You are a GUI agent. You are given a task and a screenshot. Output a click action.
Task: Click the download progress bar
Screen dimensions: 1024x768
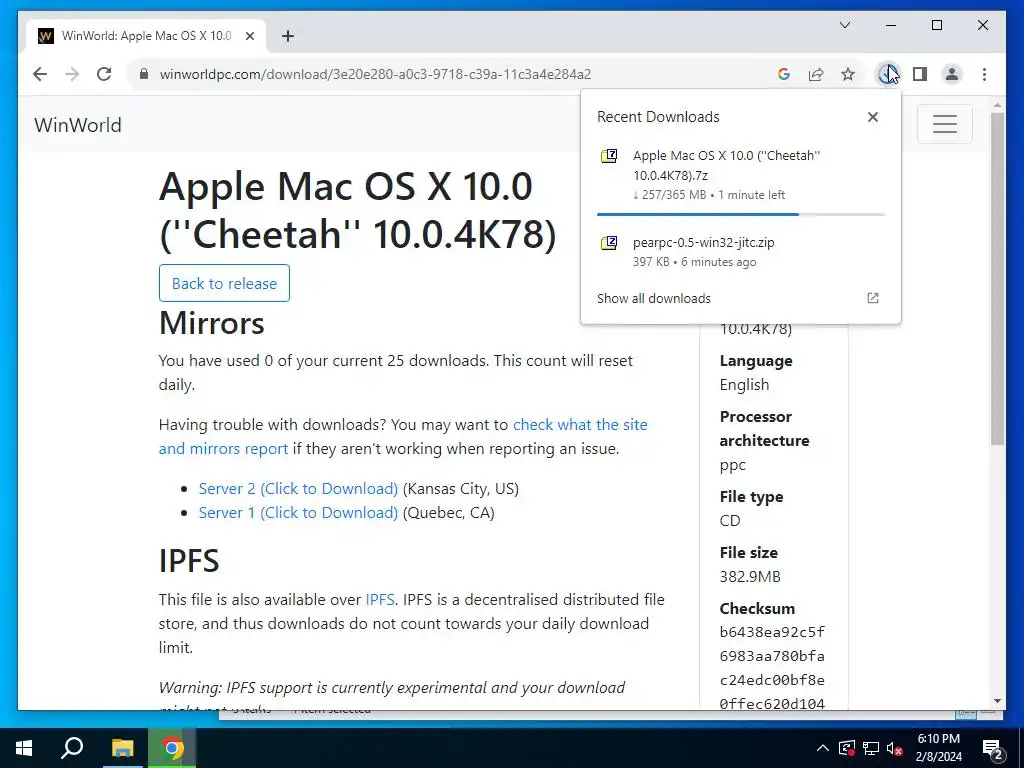pos(741,214)
